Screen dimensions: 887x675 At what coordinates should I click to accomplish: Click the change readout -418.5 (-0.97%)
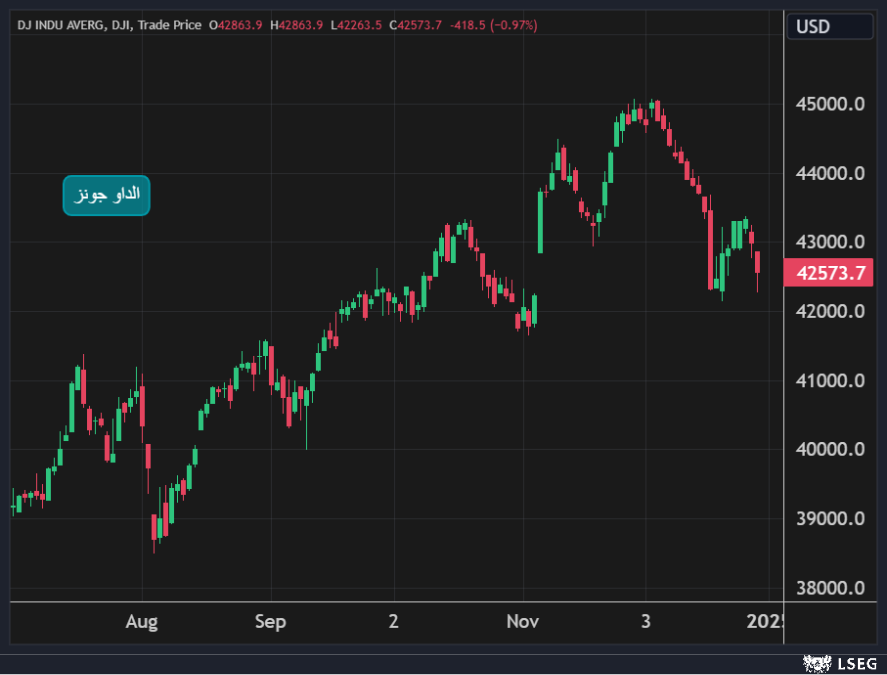tap(498, 25)
